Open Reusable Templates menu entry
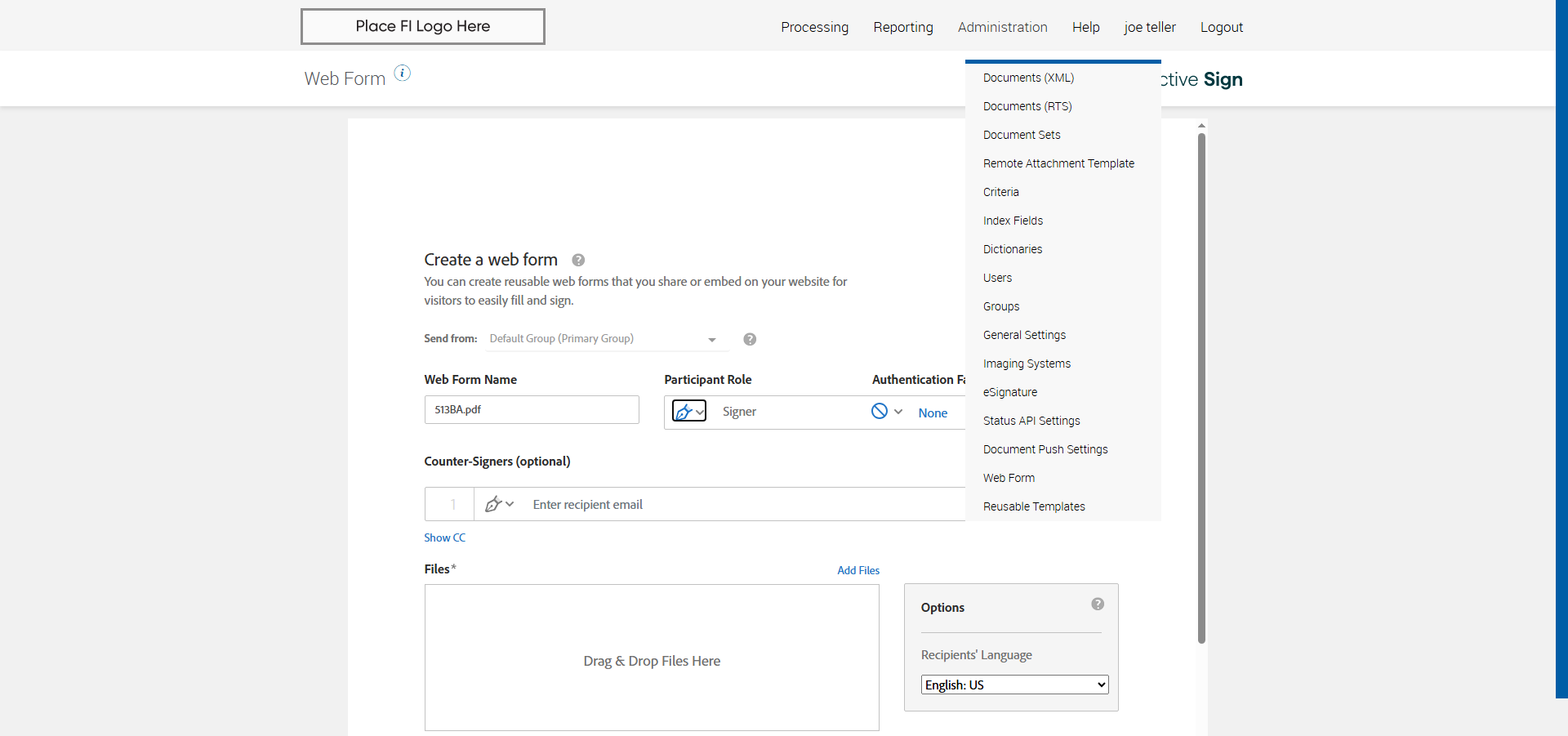The image size is (1568, 736). point(1034,506)
